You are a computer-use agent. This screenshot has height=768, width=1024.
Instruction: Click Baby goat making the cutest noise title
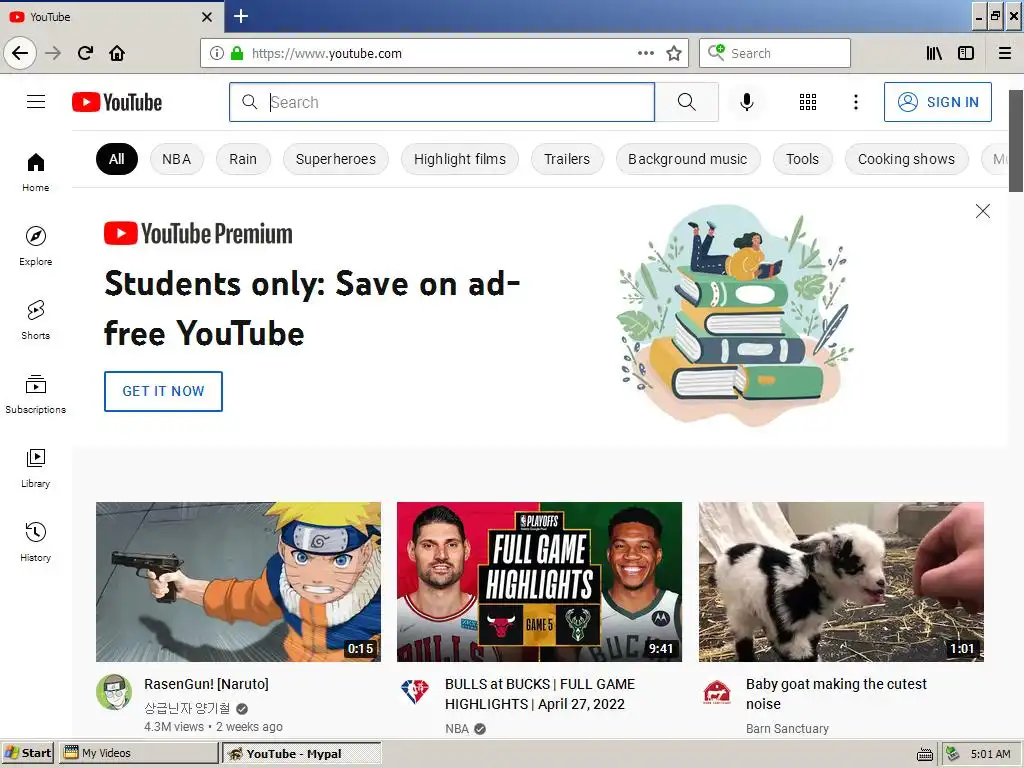coord(836,694)
